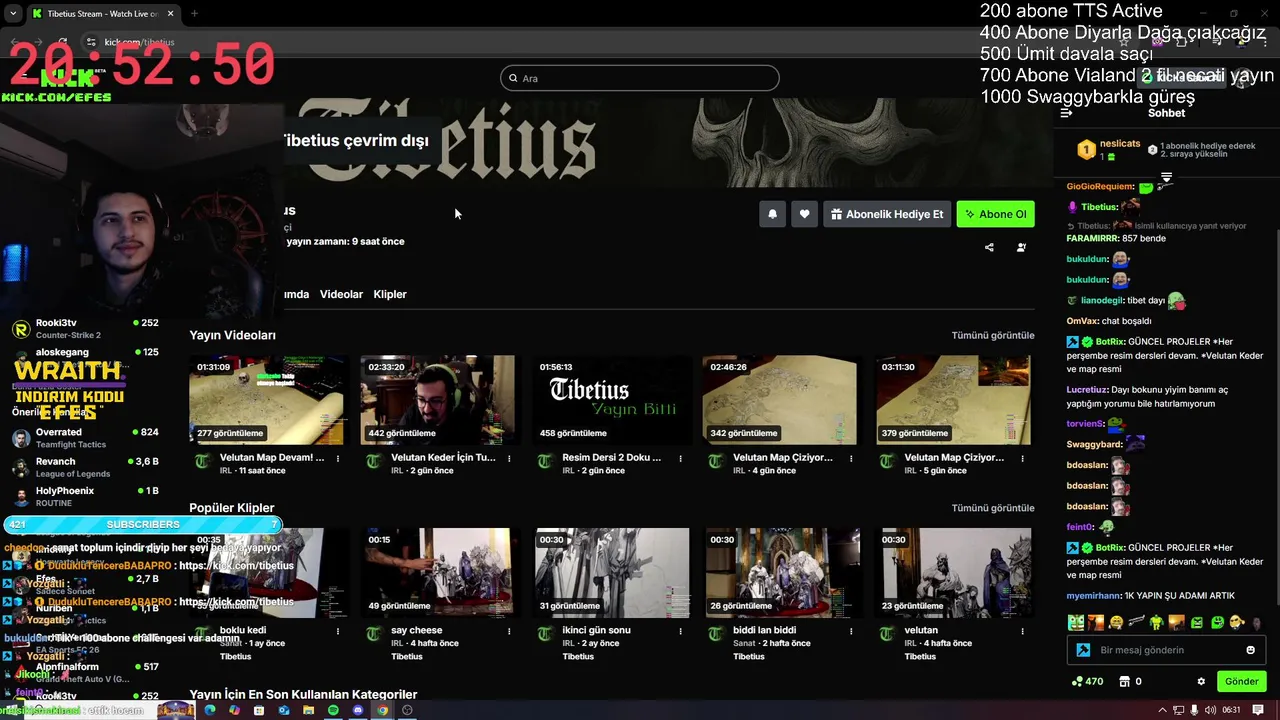Open FARAMIRRR's profile in chat
This screenshot has width=1280, height=720.
point(1094,239)
